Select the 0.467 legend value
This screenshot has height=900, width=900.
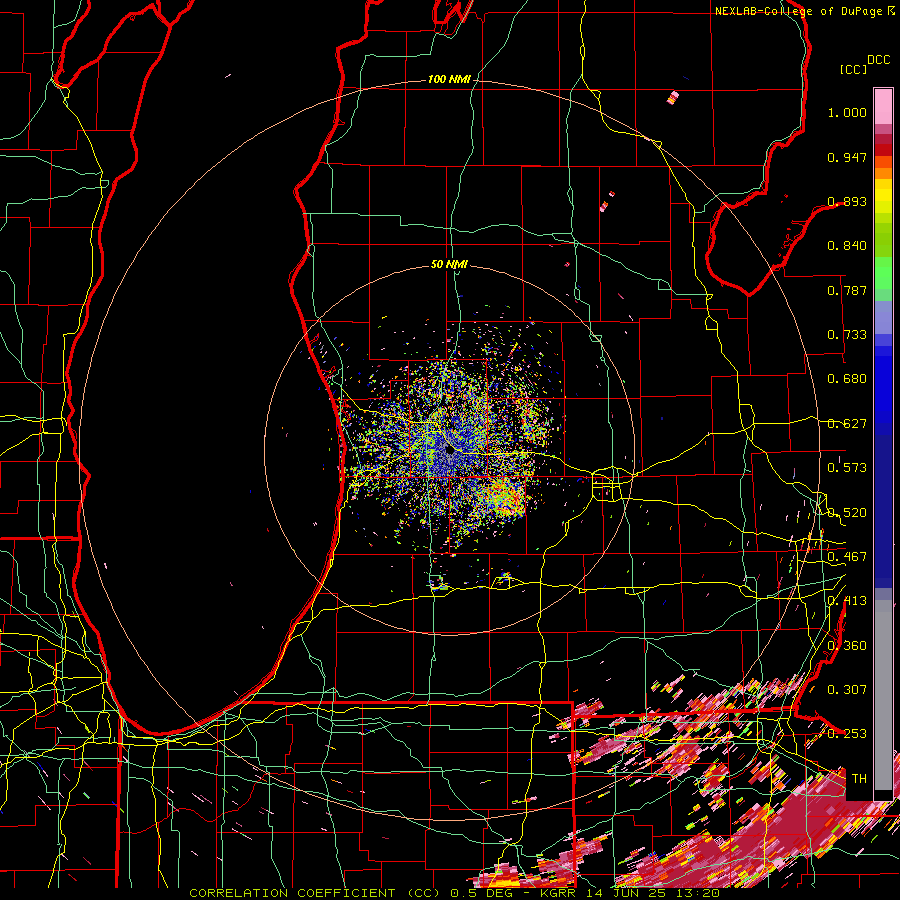pyautogui.click(x=847, y=557)
